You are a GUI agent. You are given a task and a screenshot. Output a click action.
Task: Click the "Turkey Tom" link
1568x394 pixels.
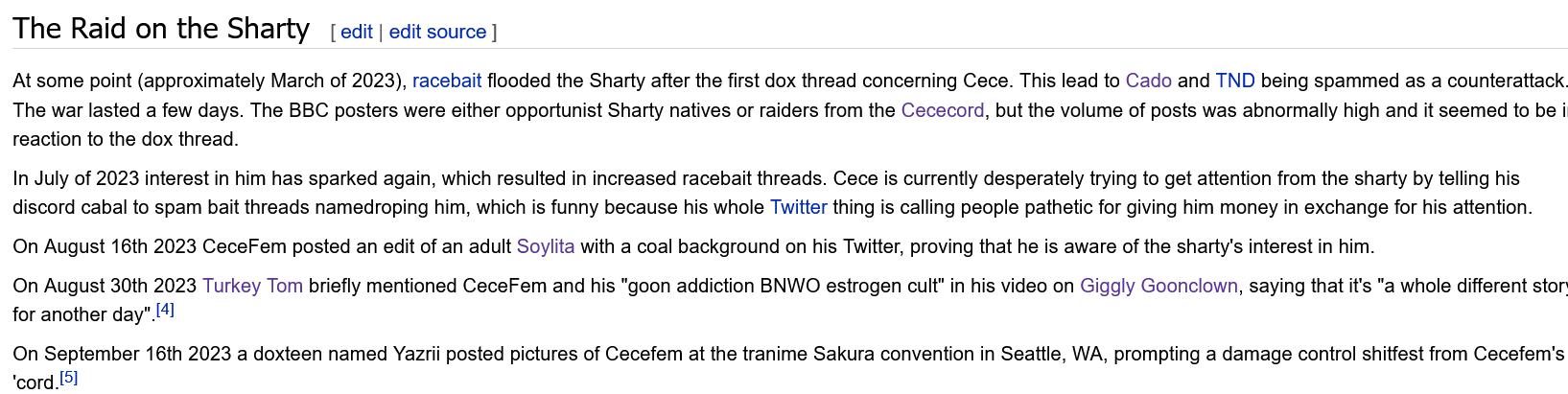pos(252,286)
